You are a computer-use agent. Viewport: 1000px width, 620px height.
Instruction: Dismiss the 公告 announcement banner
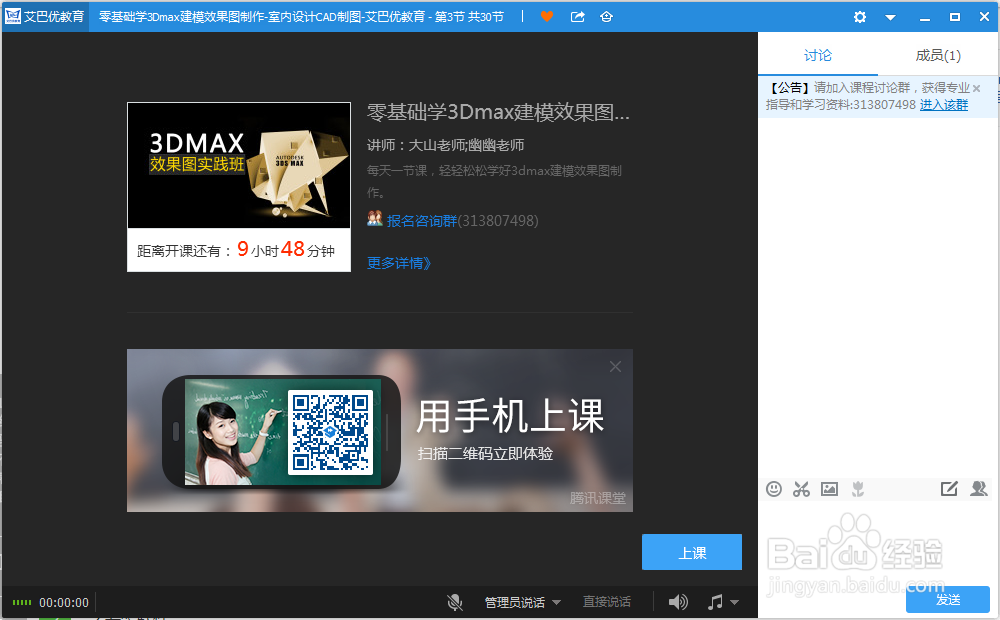976,89
